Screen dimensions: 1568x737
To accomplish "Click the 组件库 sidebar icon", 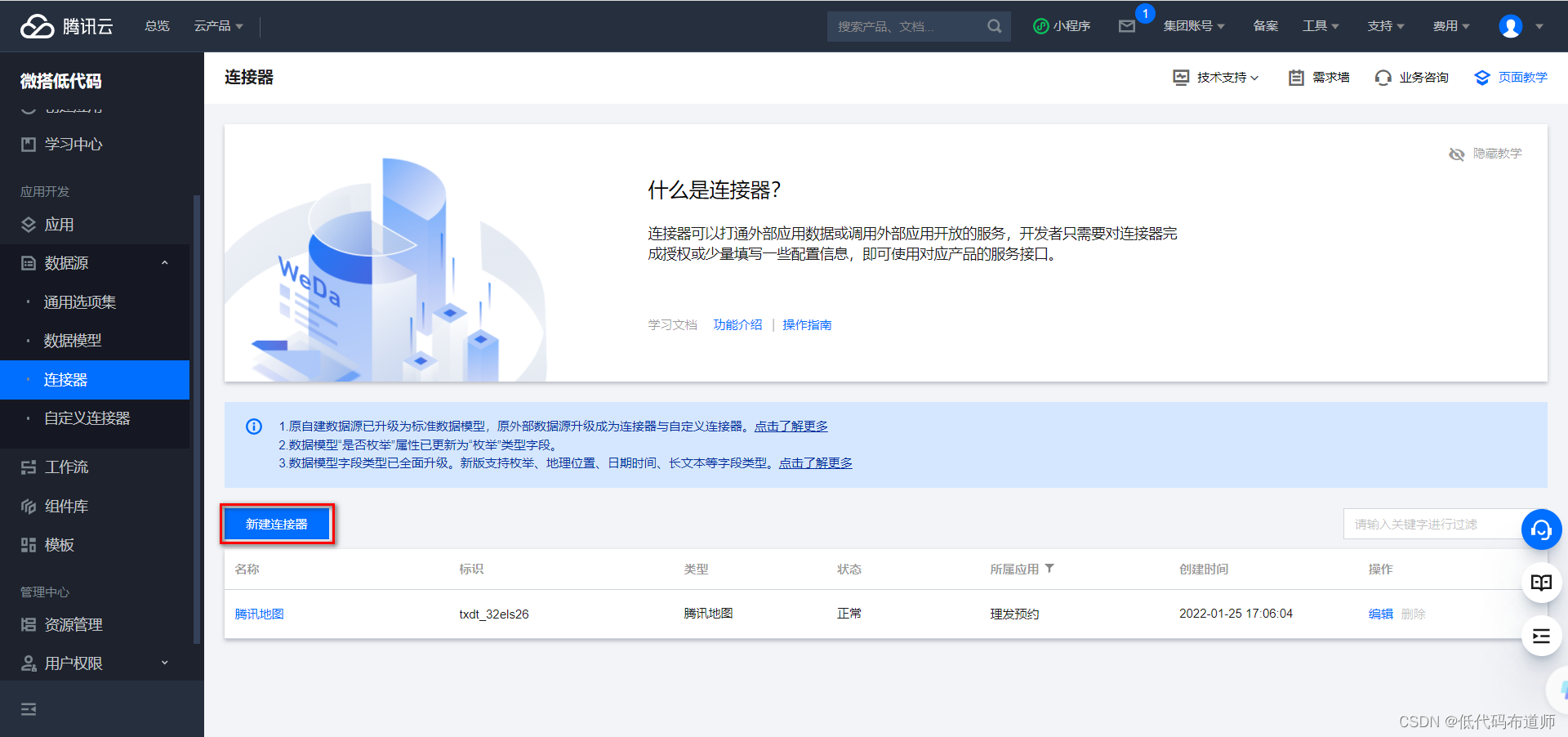I will coord(29,507).
